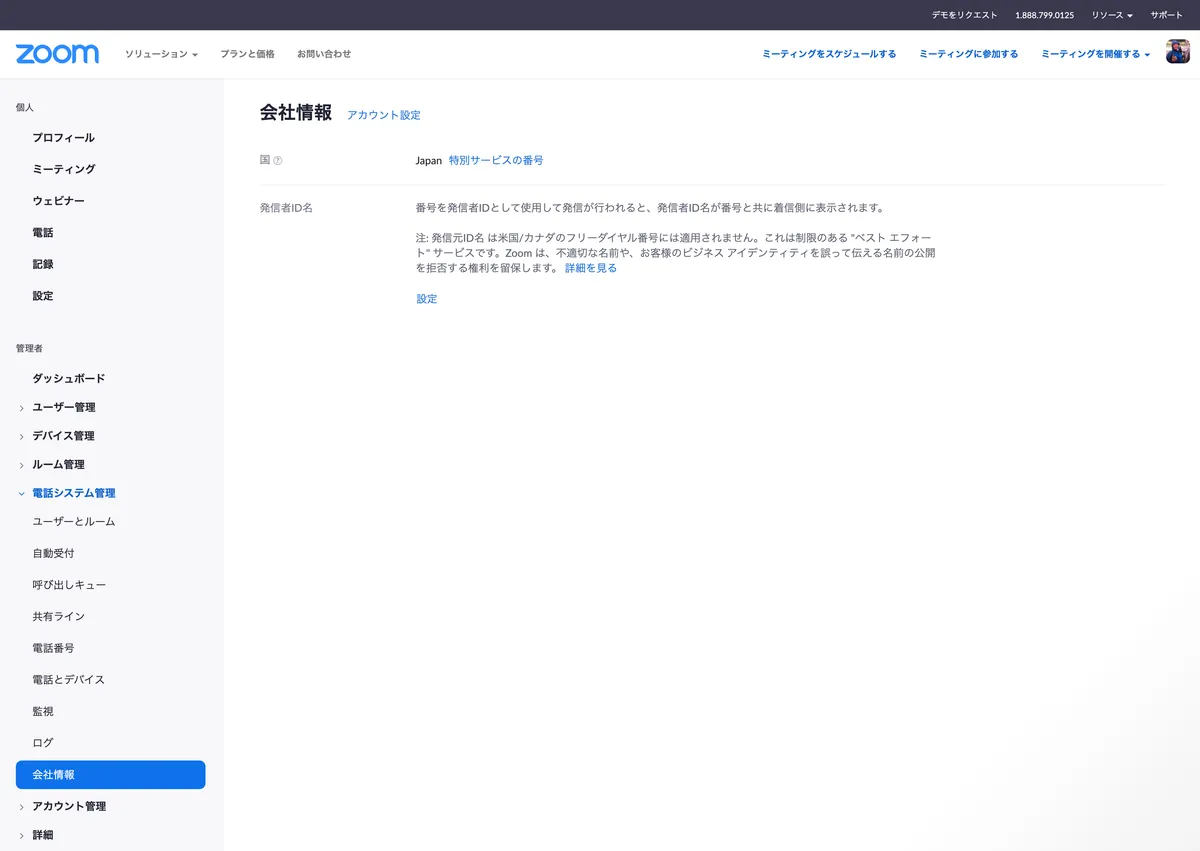The width and height of the screenshot is (1200, 851).
Task: Select 会社情報 in sidebar
Action: 110,775
